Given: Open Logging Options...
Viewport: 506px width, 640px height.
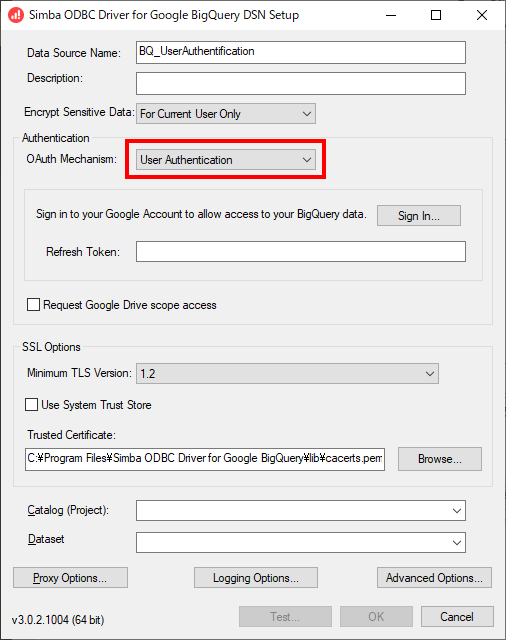Looking at the screenshot, I should [256, 578].
